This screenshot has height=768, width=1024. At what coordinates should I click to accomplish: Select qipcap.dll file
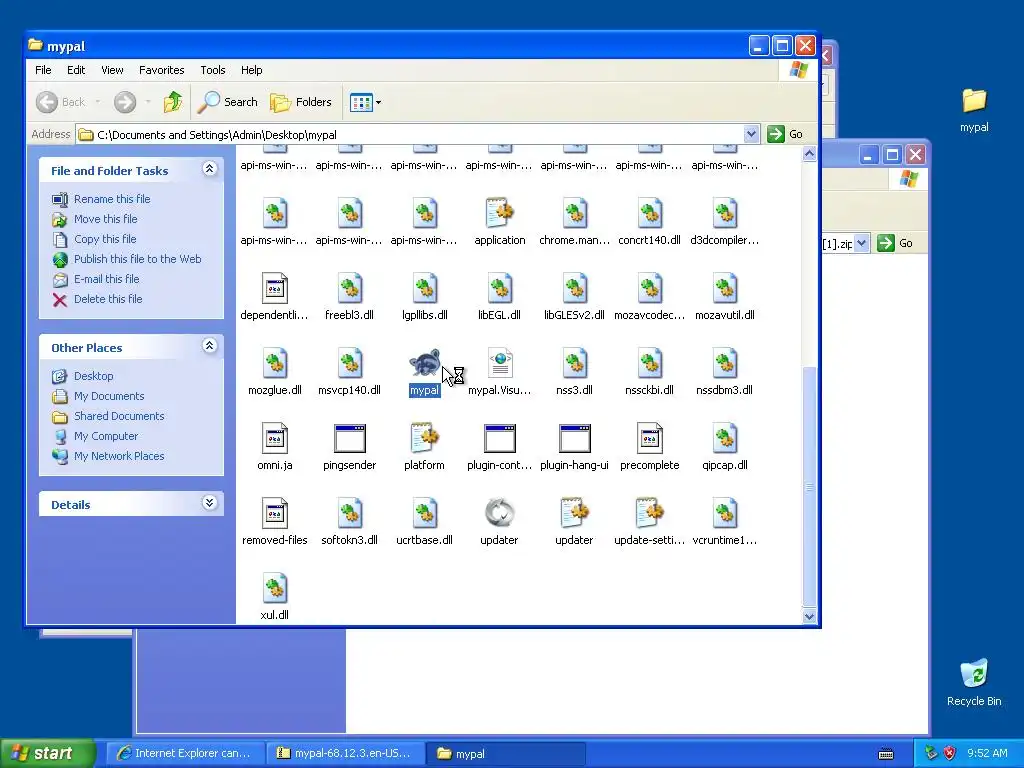725,447
